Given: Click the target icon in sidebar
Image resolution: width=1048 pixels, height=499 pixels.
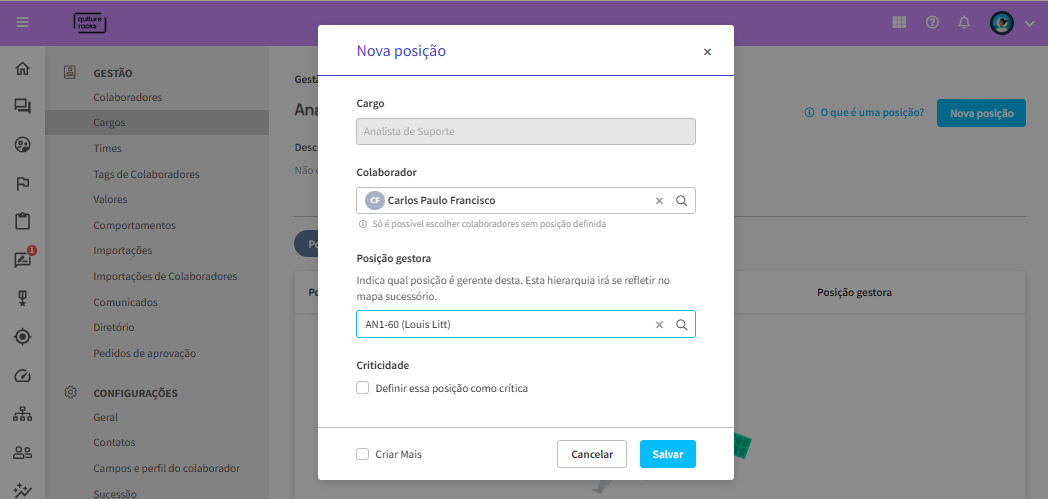Looking at the screenshot, I should click(23, 337).
